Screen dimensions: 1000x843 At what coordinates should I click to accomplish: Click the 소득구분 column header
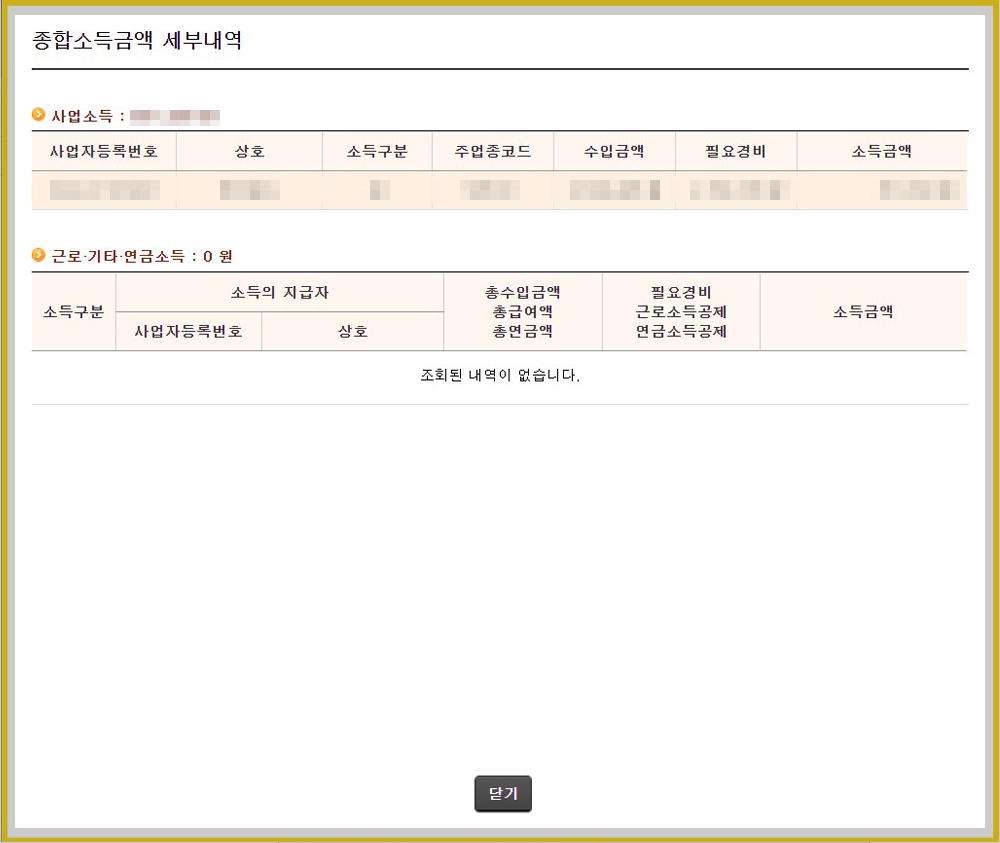point(377,151)
